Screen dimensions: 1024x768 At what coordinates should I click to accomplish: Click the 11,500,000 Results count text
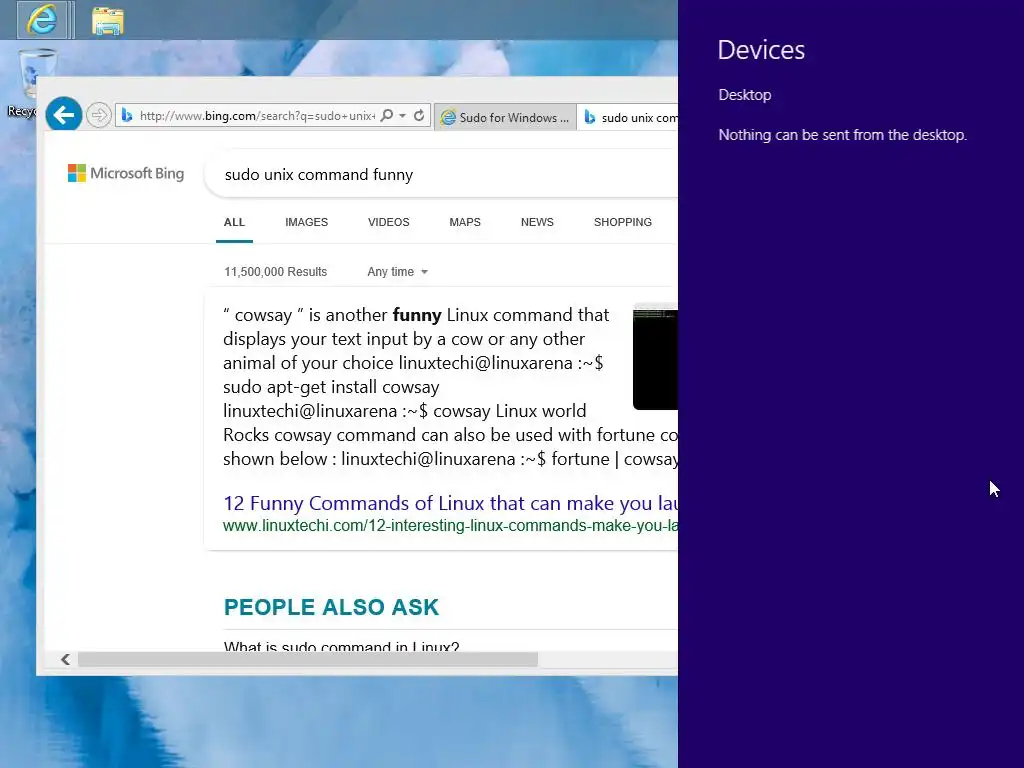[276, 272]
